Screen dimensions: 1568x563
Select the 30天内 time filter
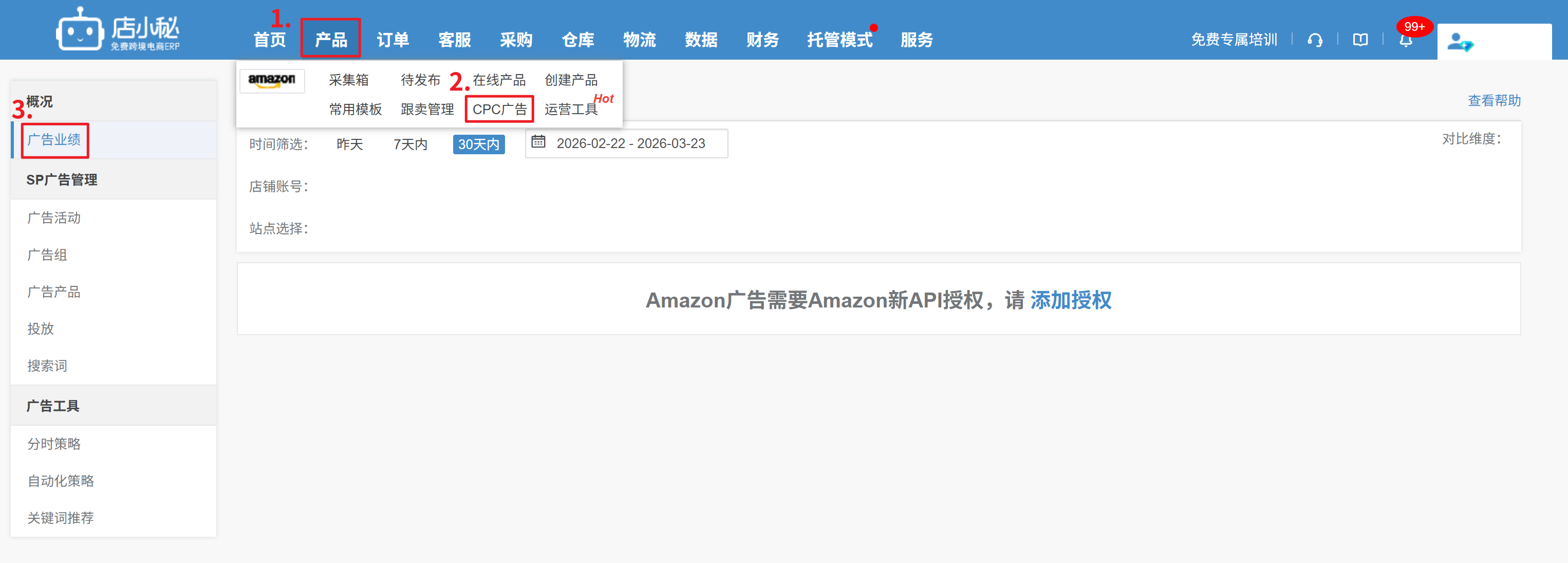478,144
